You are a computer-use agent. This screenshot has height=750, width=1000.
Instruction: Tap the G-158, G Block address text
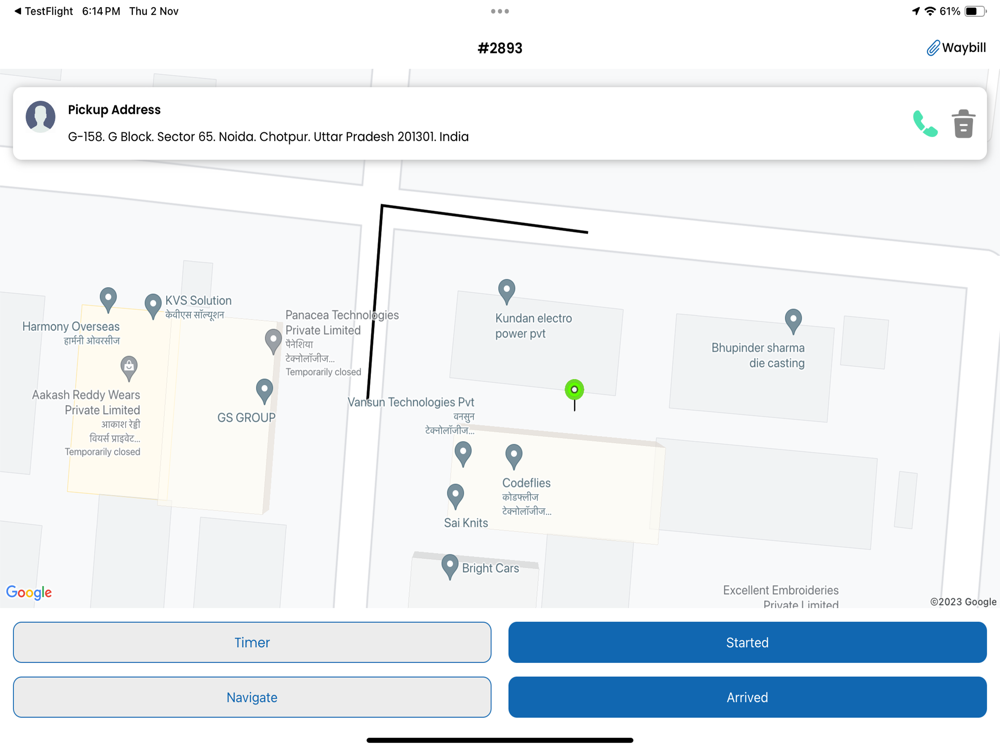click(x=268, y=136)
